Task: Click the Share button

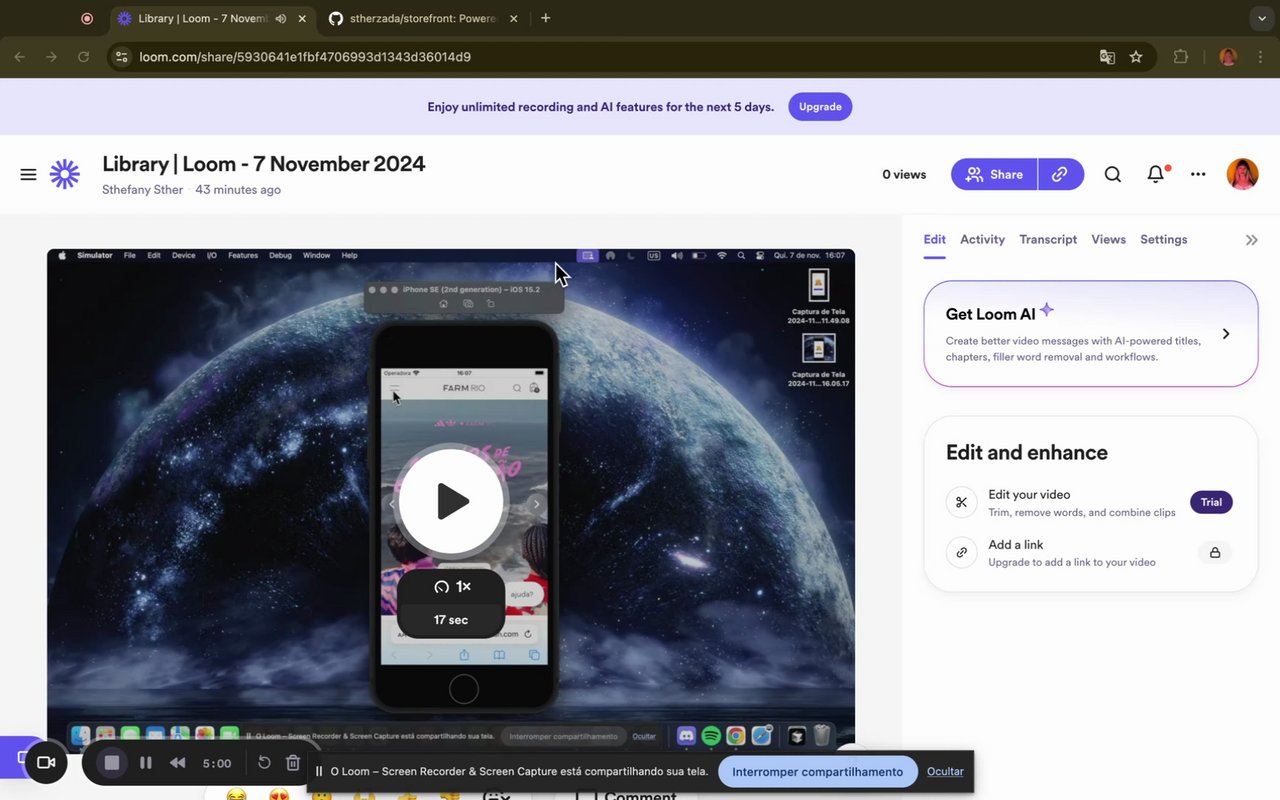Action: (994, 174)
